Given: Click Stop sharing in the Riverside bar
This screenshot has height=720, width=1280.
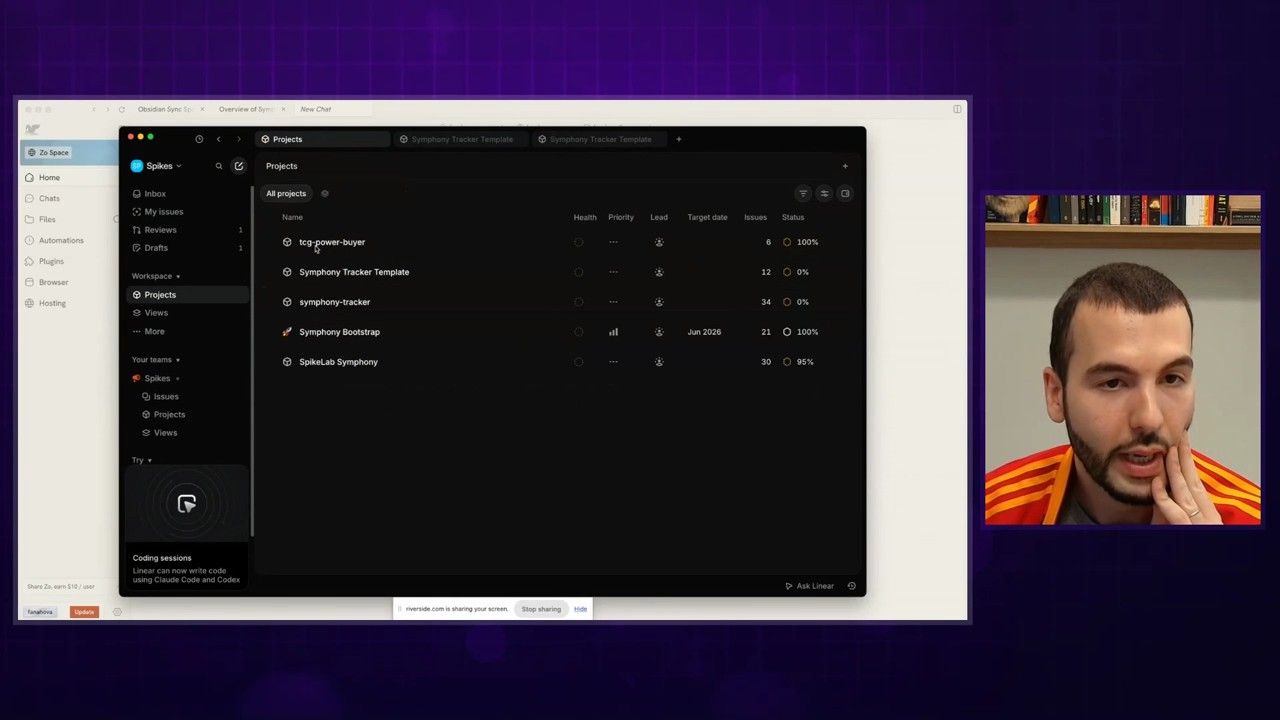Looking at the screenshot, I should (541, 609).
